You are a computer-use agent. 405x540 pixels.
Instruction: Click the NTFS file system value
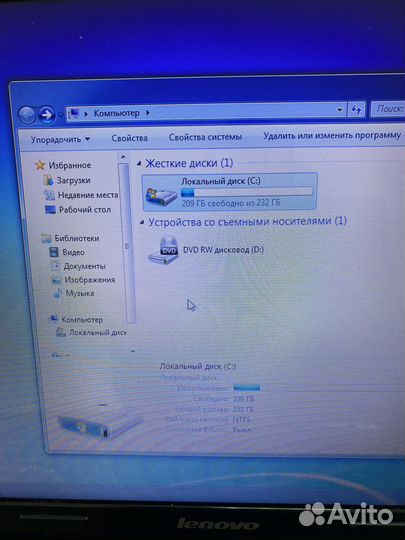pos(241,420)
